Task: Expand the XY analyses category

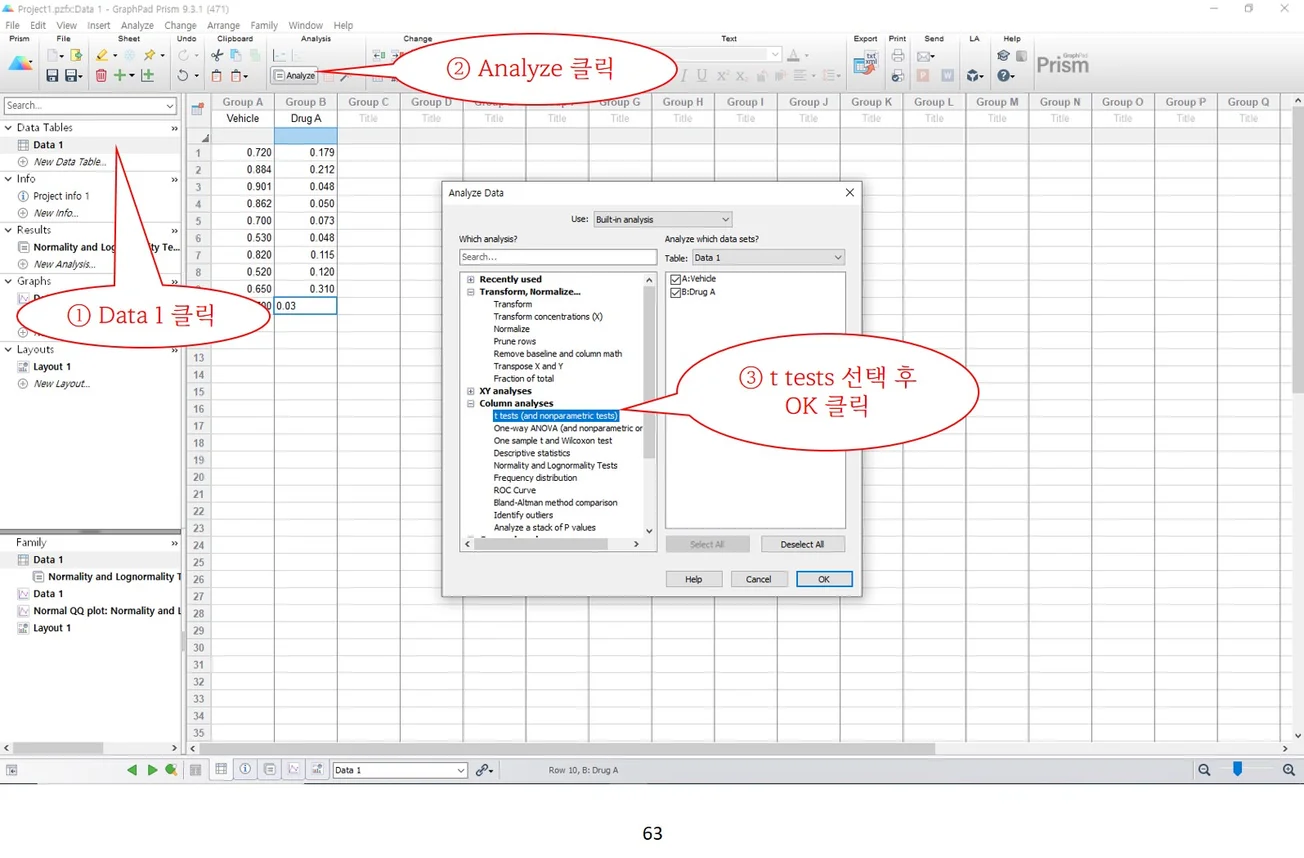Action: [x=470, y=391]
